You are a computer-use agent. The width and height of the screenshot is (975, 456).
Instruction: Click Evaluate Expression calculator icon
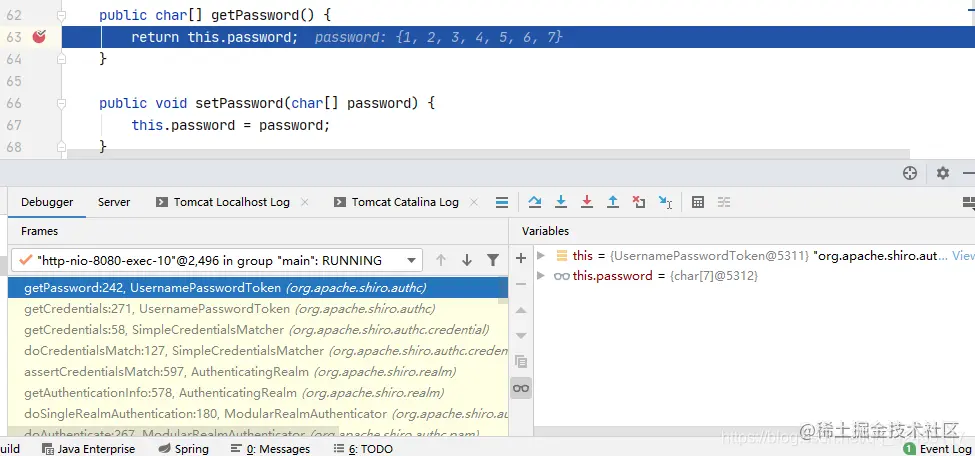[698, 202]
